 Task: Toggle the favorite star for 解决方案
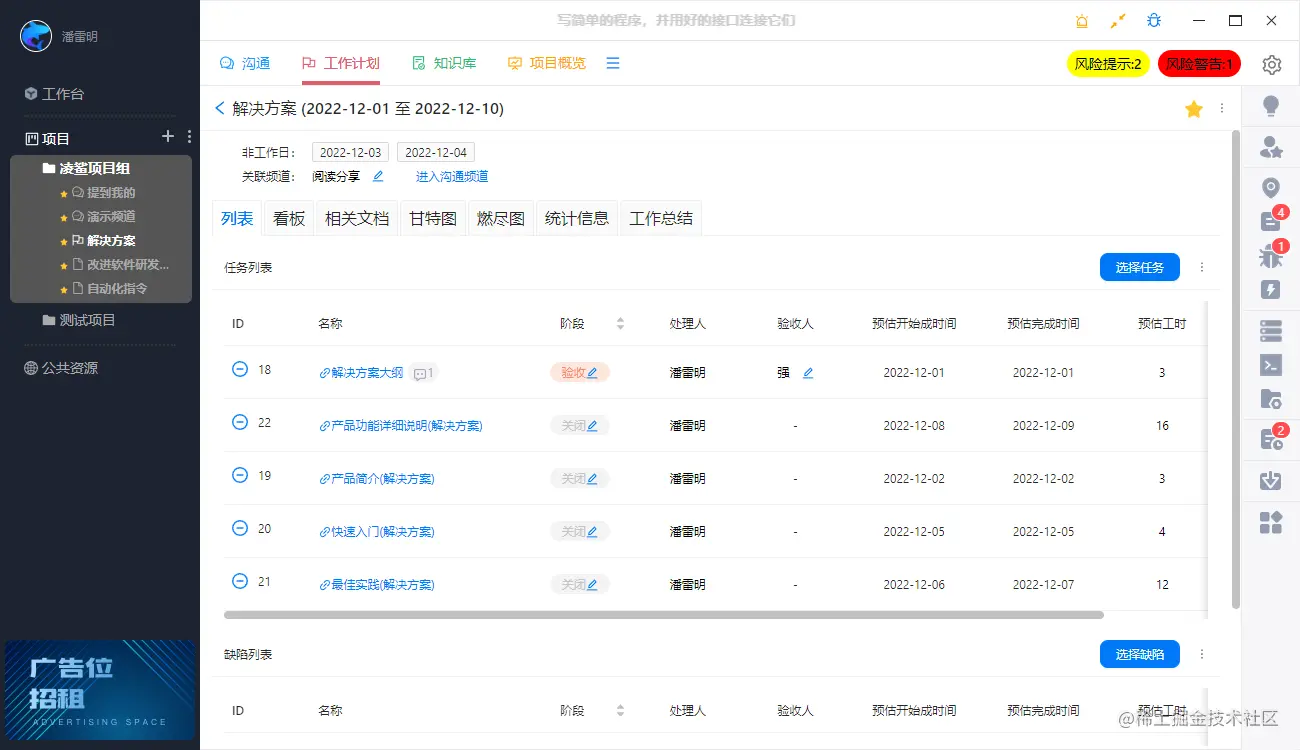[x=1194, y=109]
